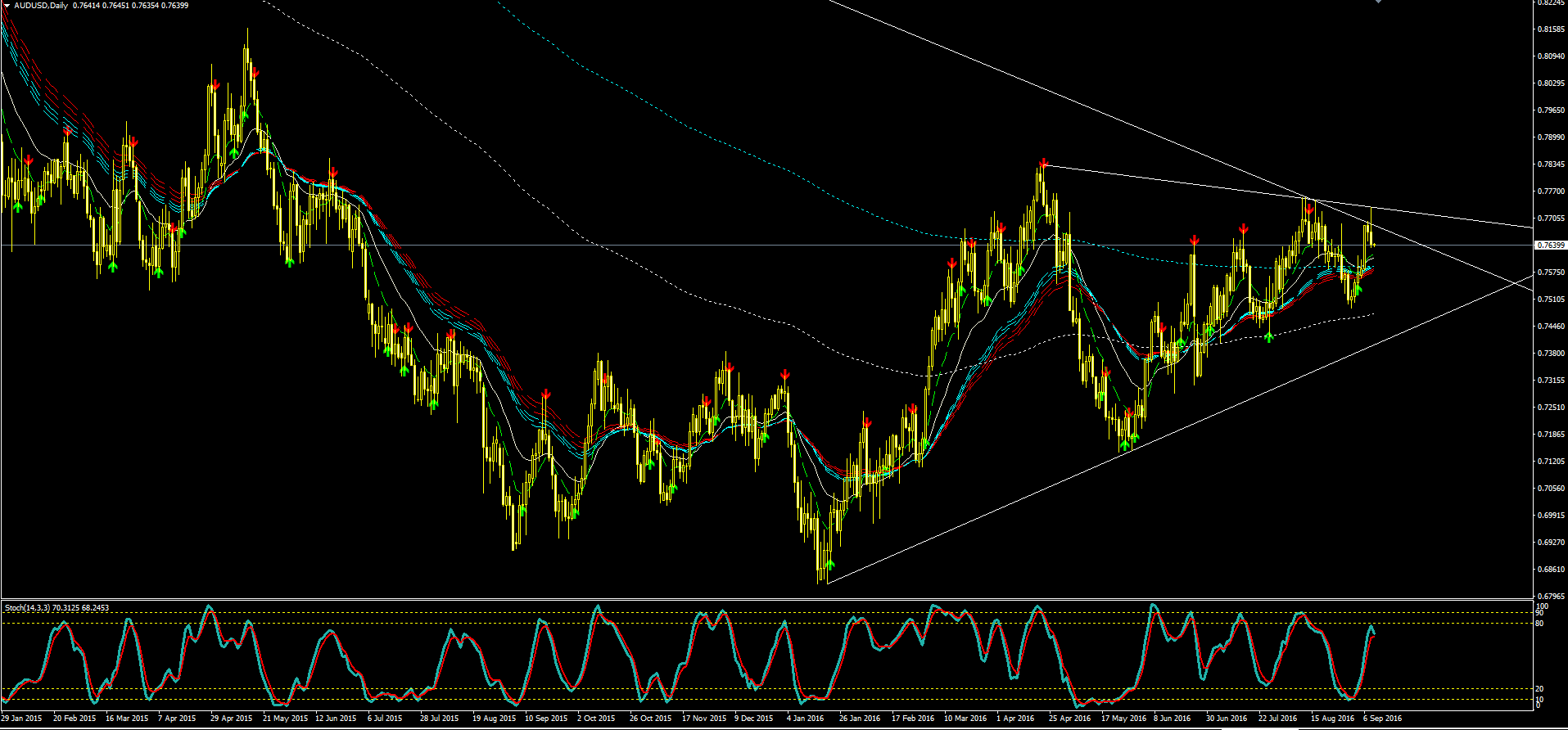Click the AUDUSD,Daily chart title text
This screenshot has height=730, width=1568.
[x=40, y=6]
